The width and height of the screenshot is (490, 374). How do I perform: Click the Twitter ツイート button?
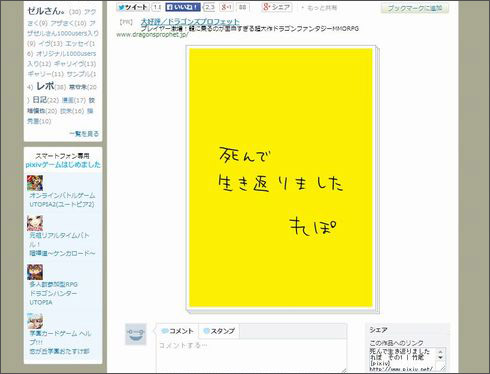pyautogui.click(x=133, y=7)
